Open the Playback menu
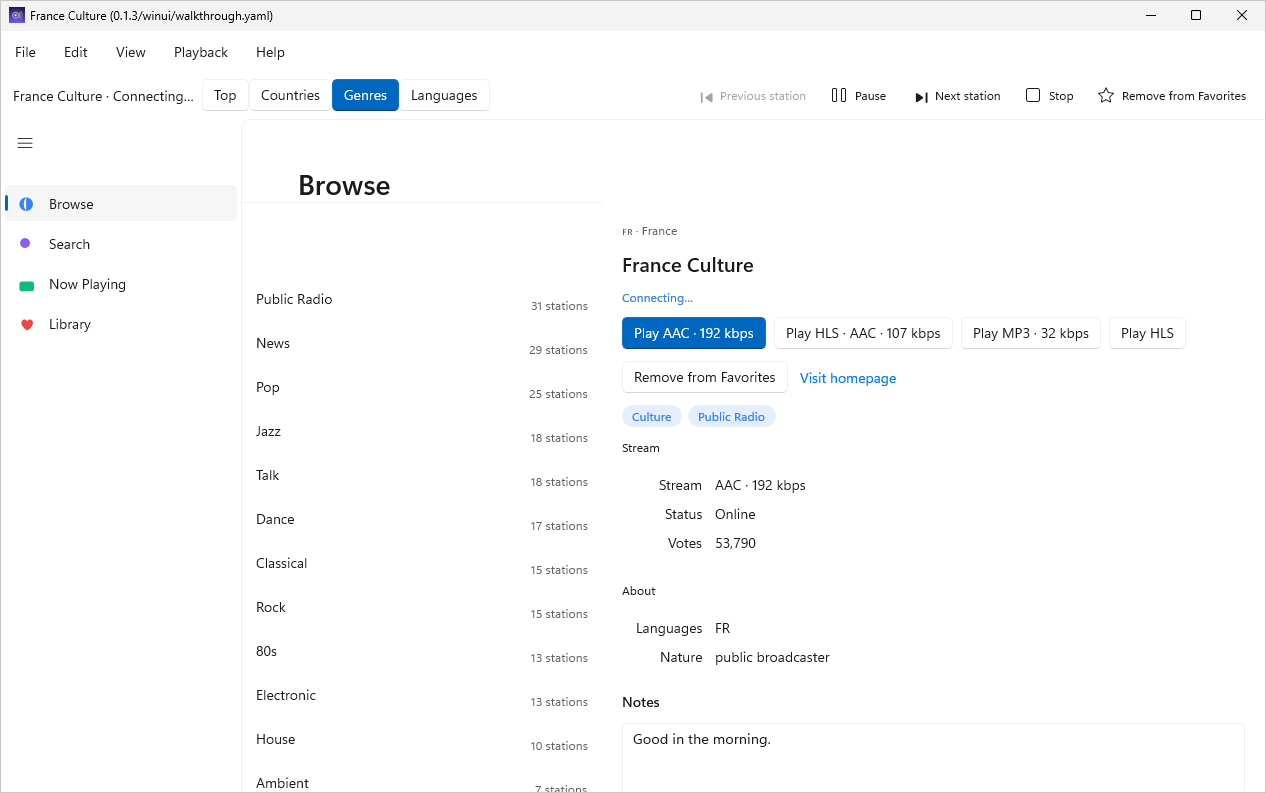The height and width of the screenshot is (793, 1266). pyautogui.click(x=201, y=52)
